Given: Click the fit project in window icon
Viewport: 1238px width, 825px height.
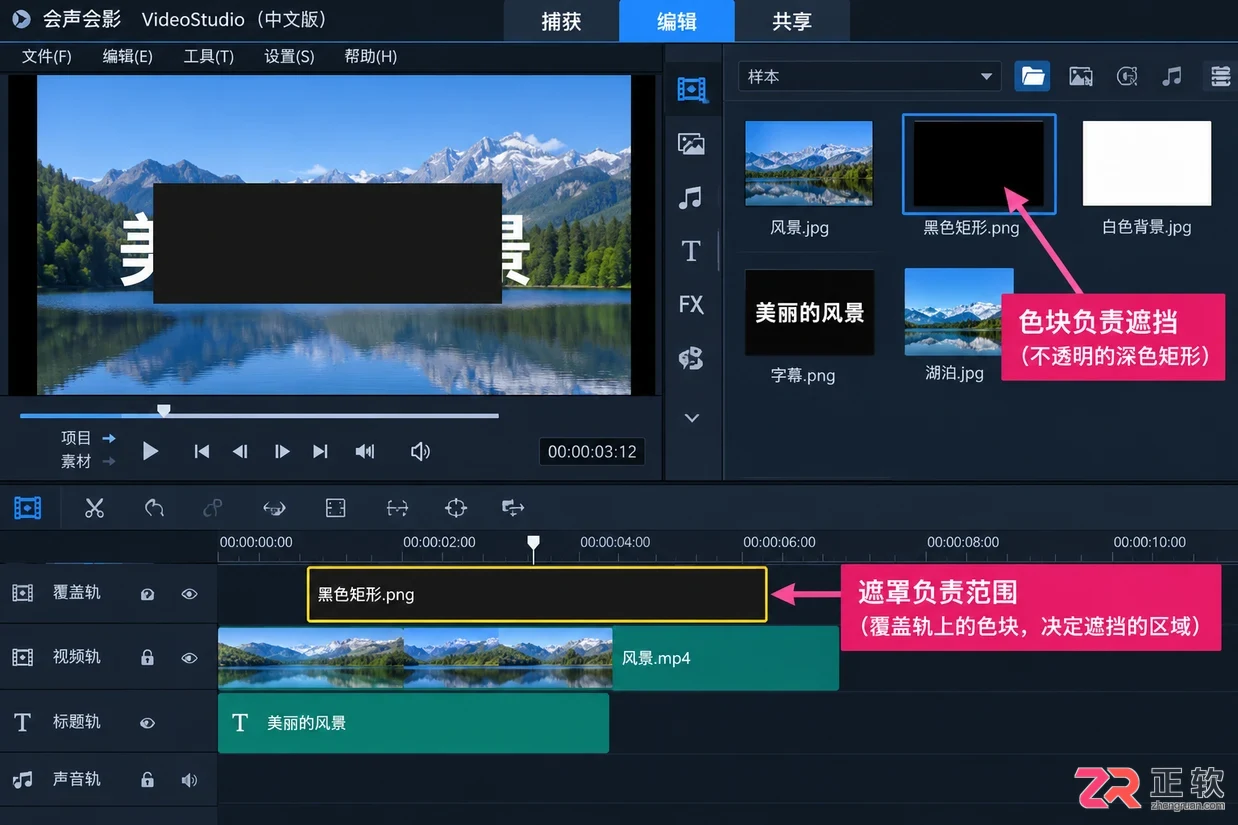Looking at the screenshot, I should pos(335,508).
